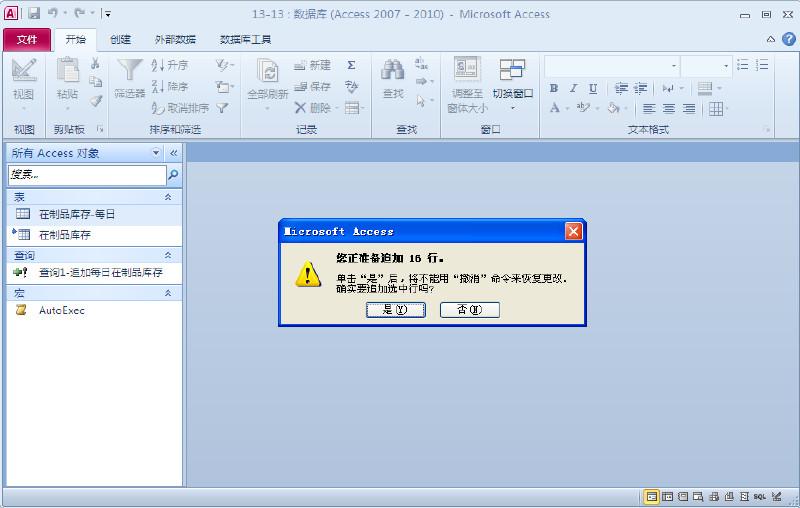Click the SQL view icon in status bar
The image size is (800, 508).
tap(760, 496)
